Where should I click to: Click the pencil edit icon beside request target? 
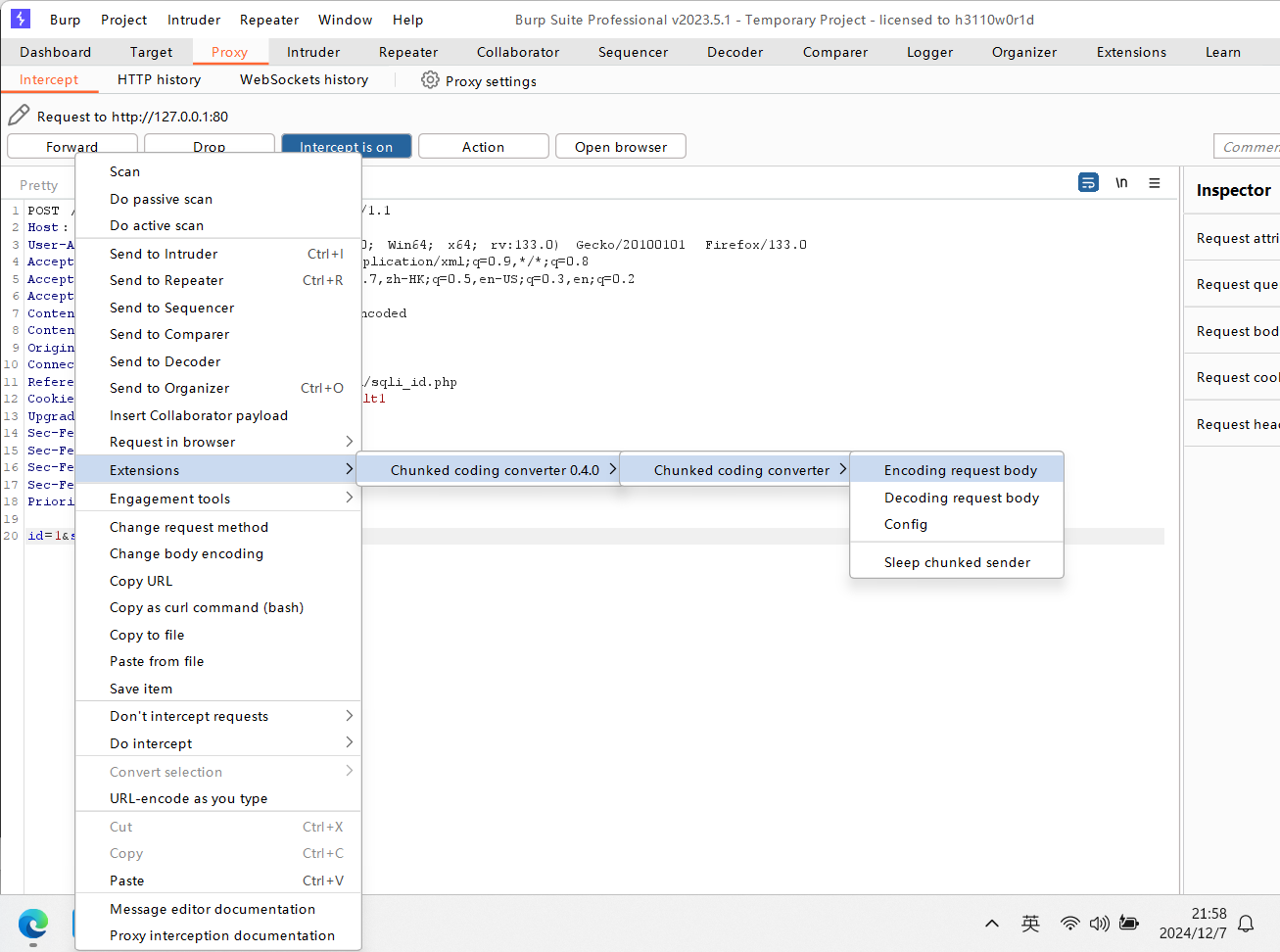19,116
